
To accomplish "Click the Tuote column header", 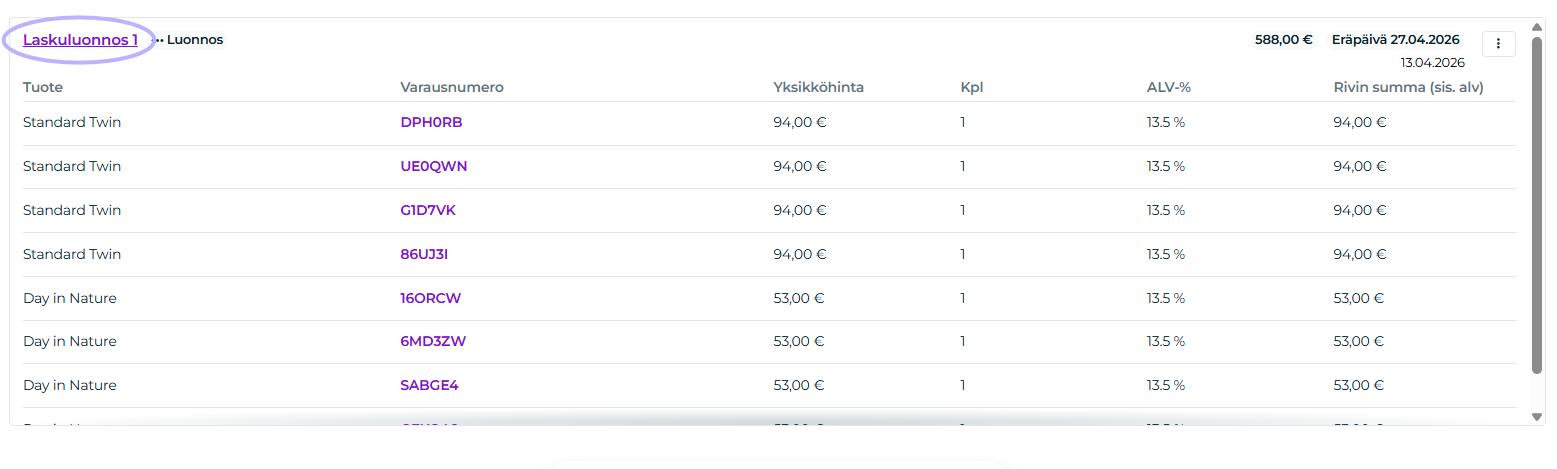I will click(x=43, y=87).
